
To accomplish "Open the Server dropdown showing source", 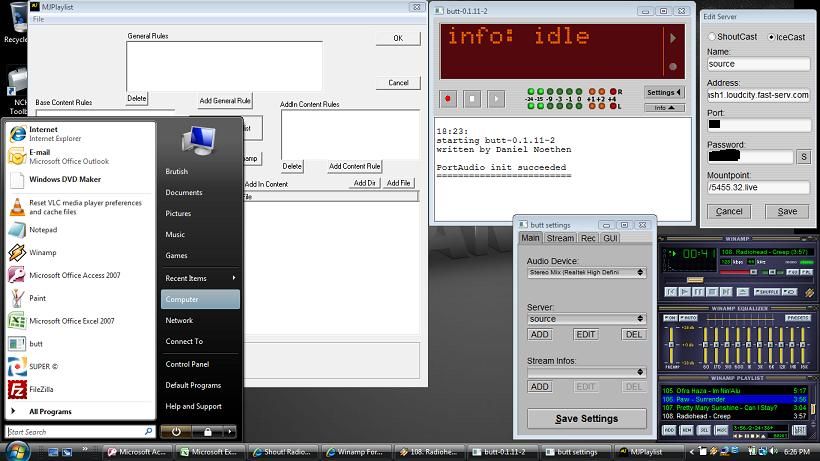I will click(x=586, y=319).
